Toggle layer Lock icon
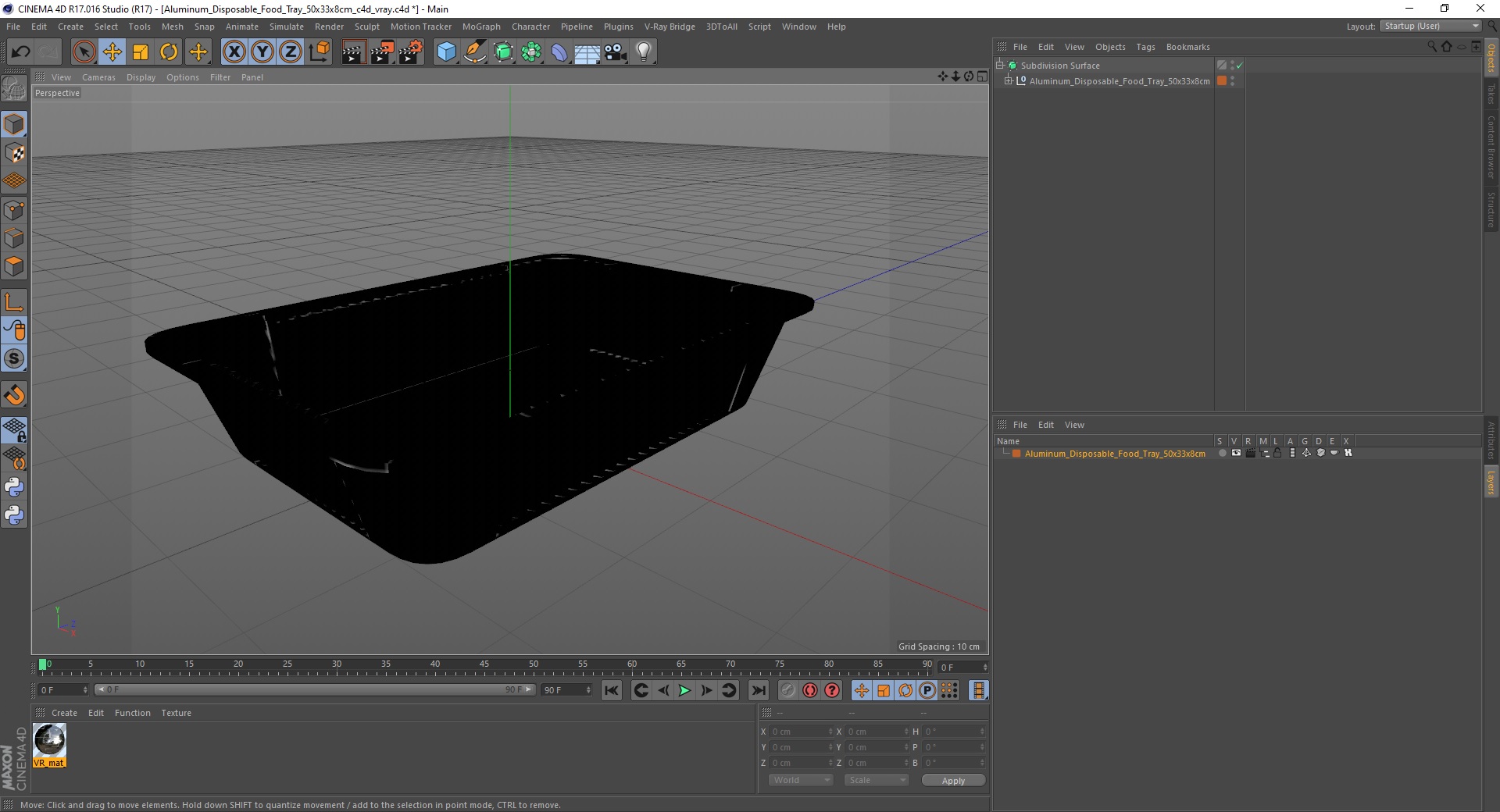 tap(1278, 453)
